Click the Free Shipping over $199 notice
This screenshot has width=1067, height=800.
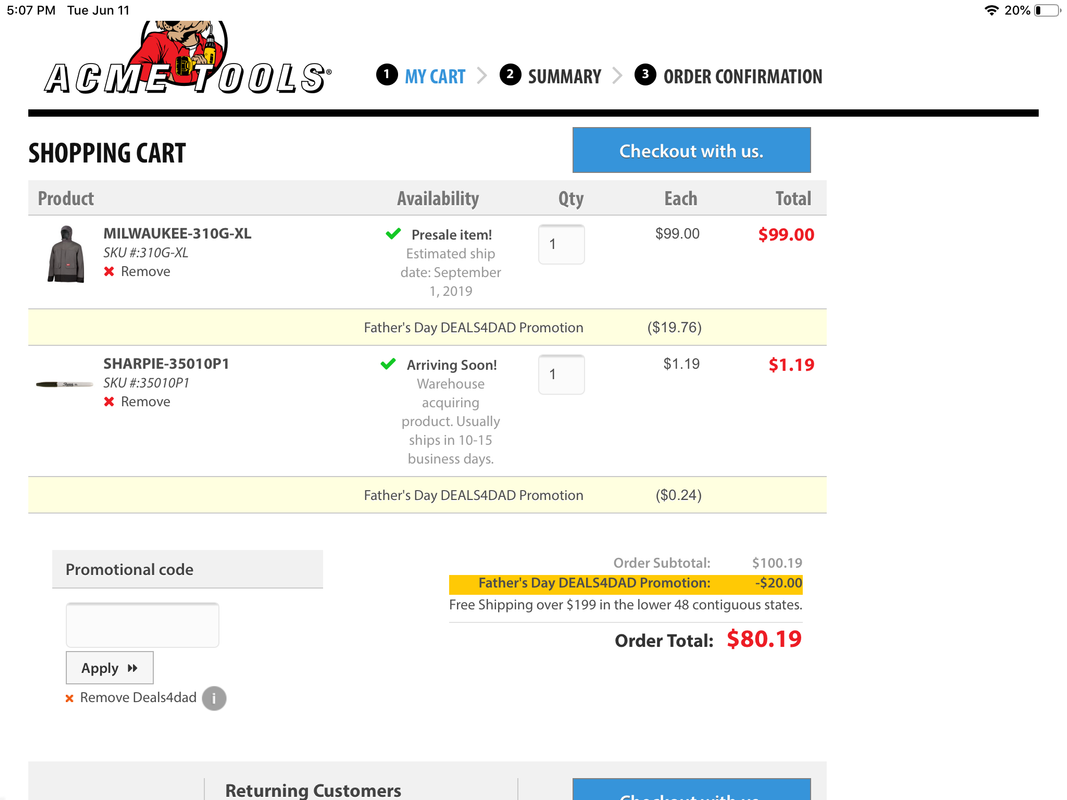(x=625, y=605)
